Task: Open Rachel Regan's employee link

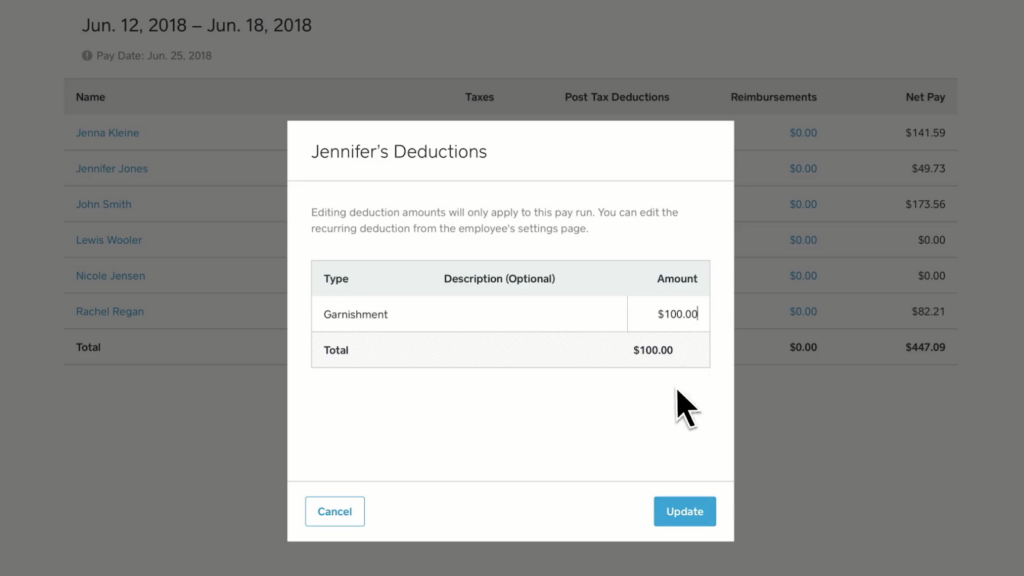Action: point(110,312)
